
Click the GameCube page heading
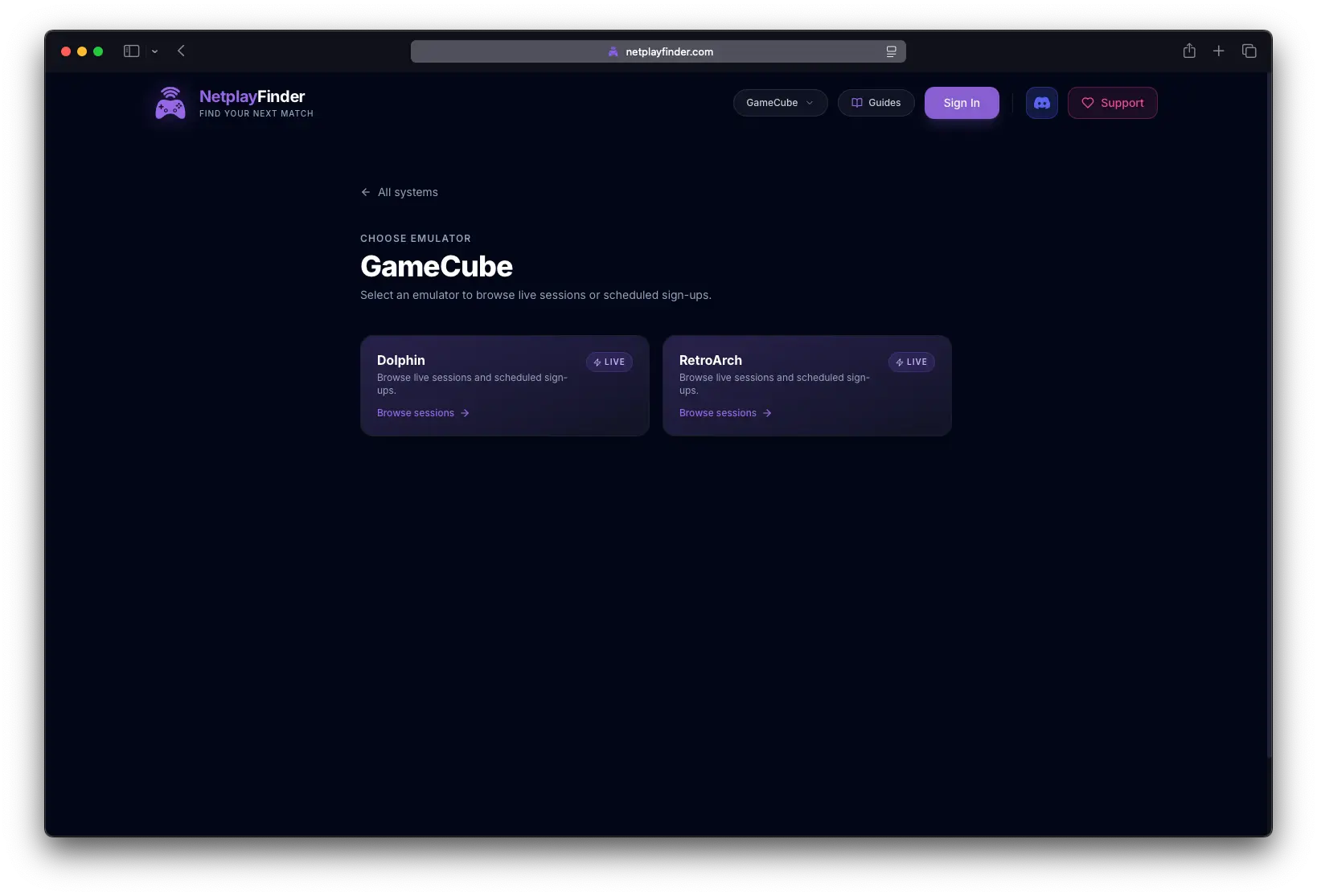[x=437, y=267]
